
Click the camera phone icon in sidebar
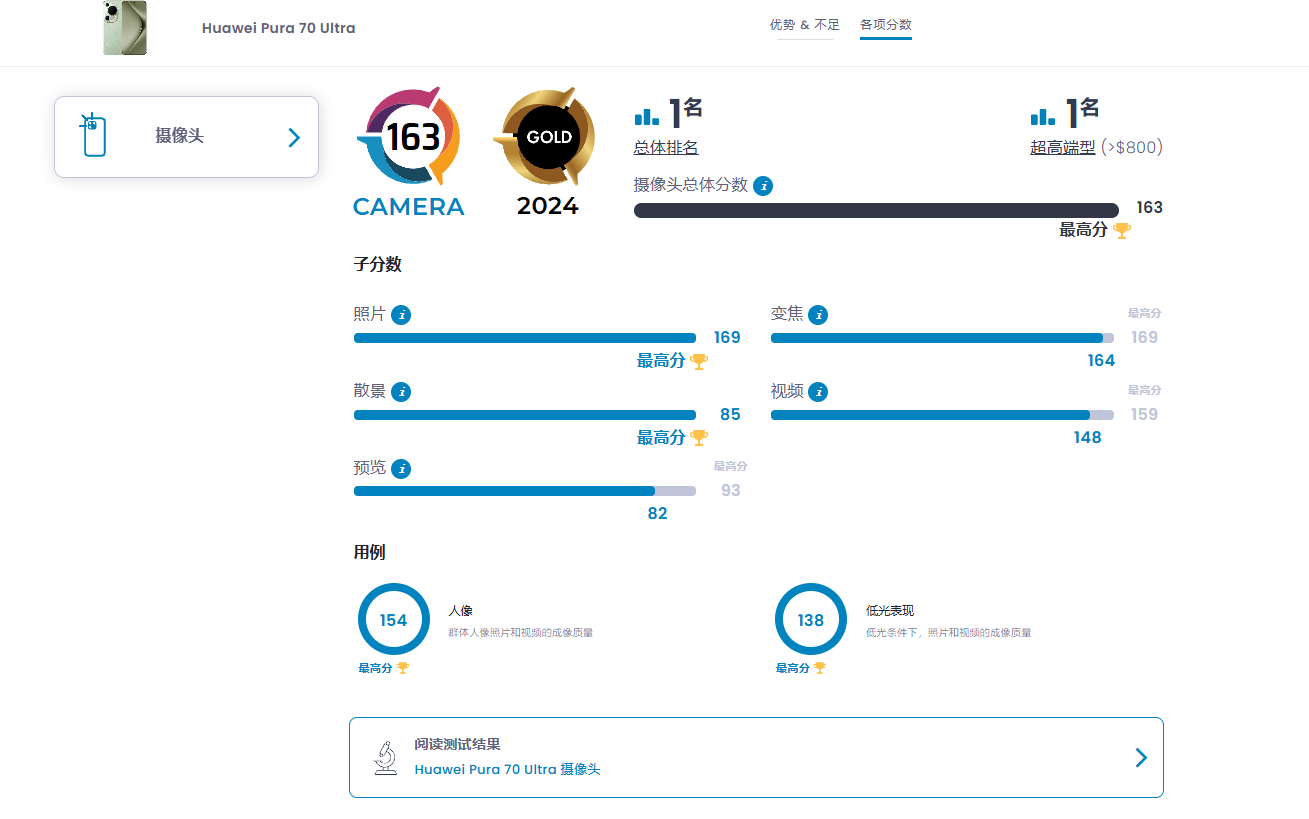point(93,135)
